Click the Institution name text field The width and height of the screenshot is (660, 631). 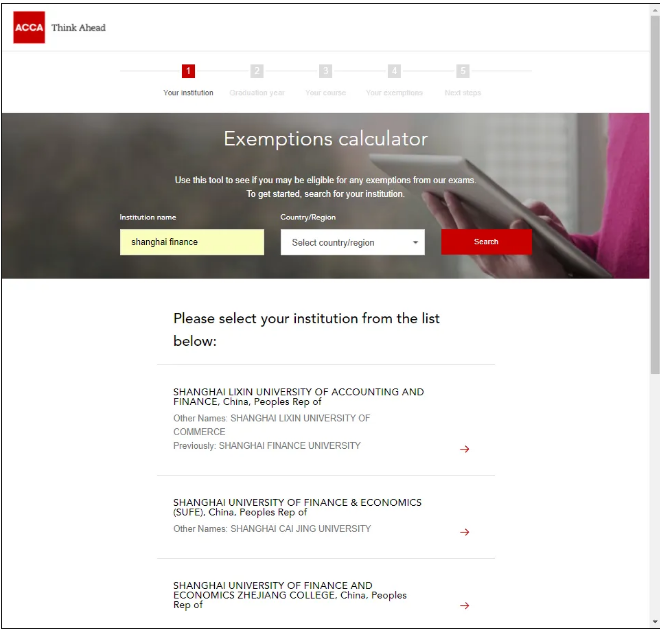click(192, 242)
